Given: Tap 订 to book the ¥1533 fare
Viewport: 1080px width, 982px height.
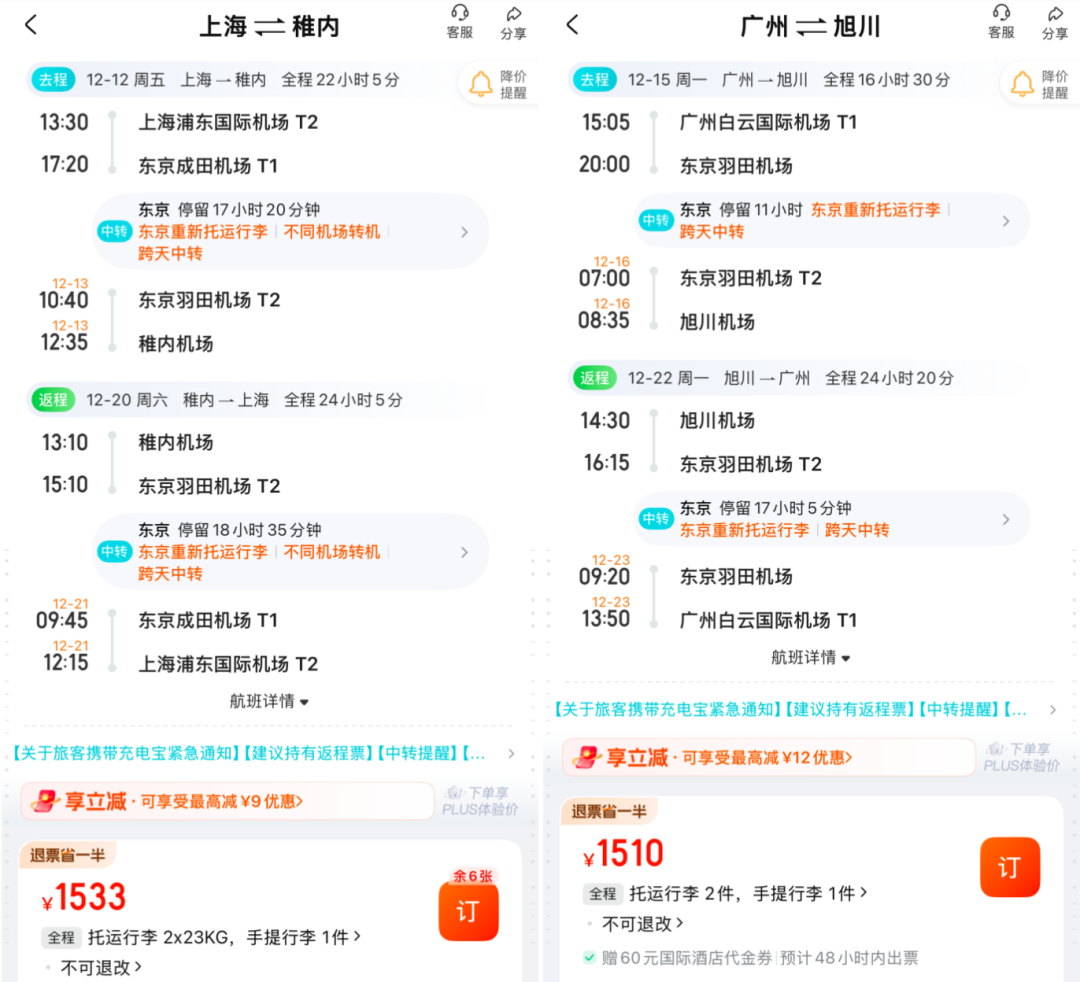Looking at the screenshot, I should 468,912.
